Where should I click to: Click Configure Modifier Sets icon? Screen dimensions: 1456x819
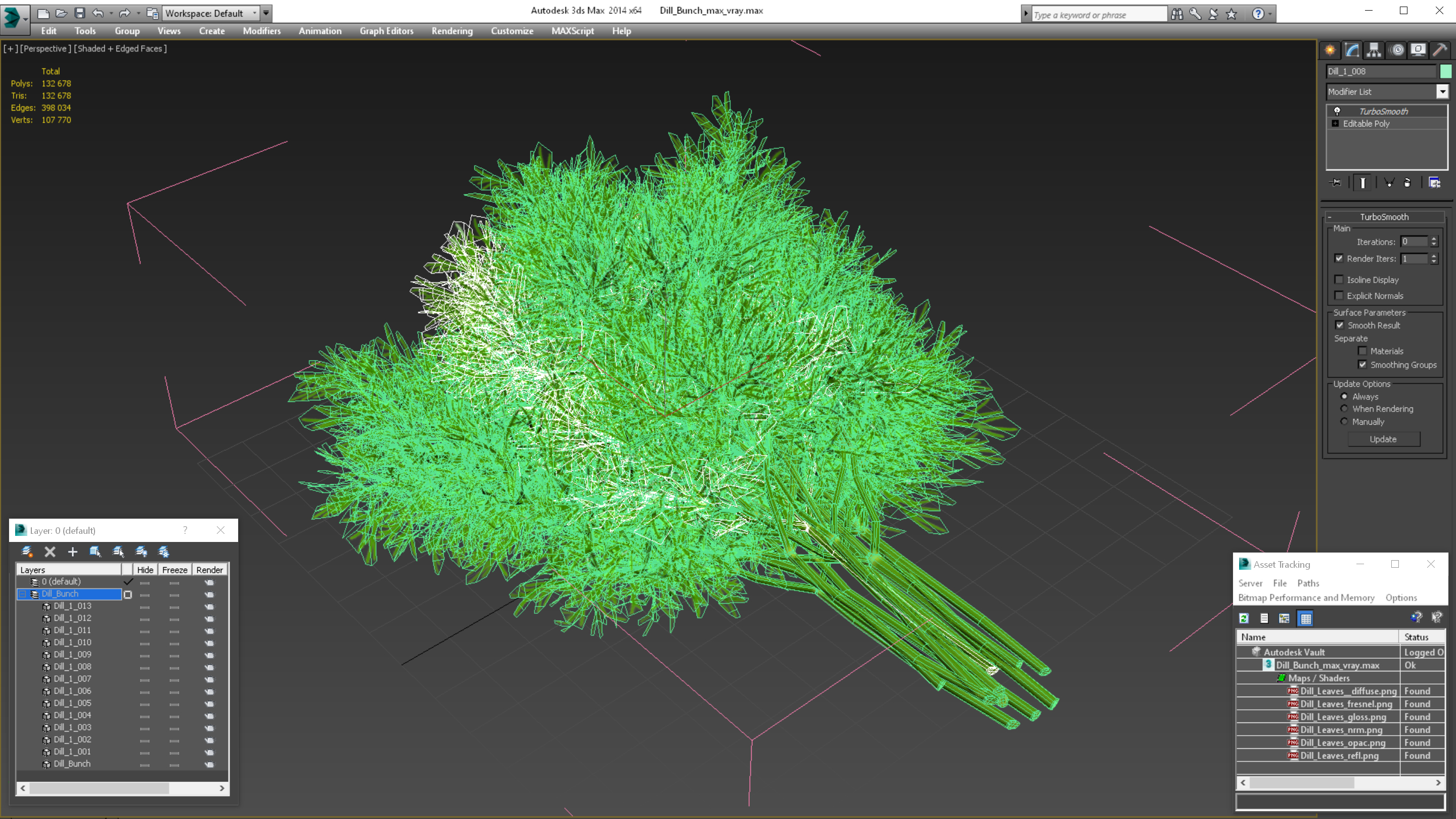(1435, 183)
